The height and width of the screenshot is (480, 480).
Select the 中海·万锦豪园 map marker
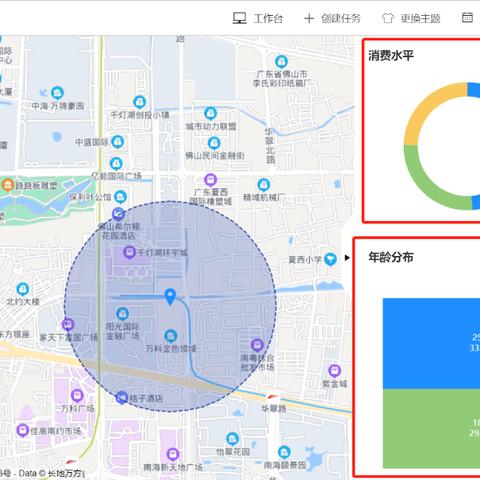(57, 93)
